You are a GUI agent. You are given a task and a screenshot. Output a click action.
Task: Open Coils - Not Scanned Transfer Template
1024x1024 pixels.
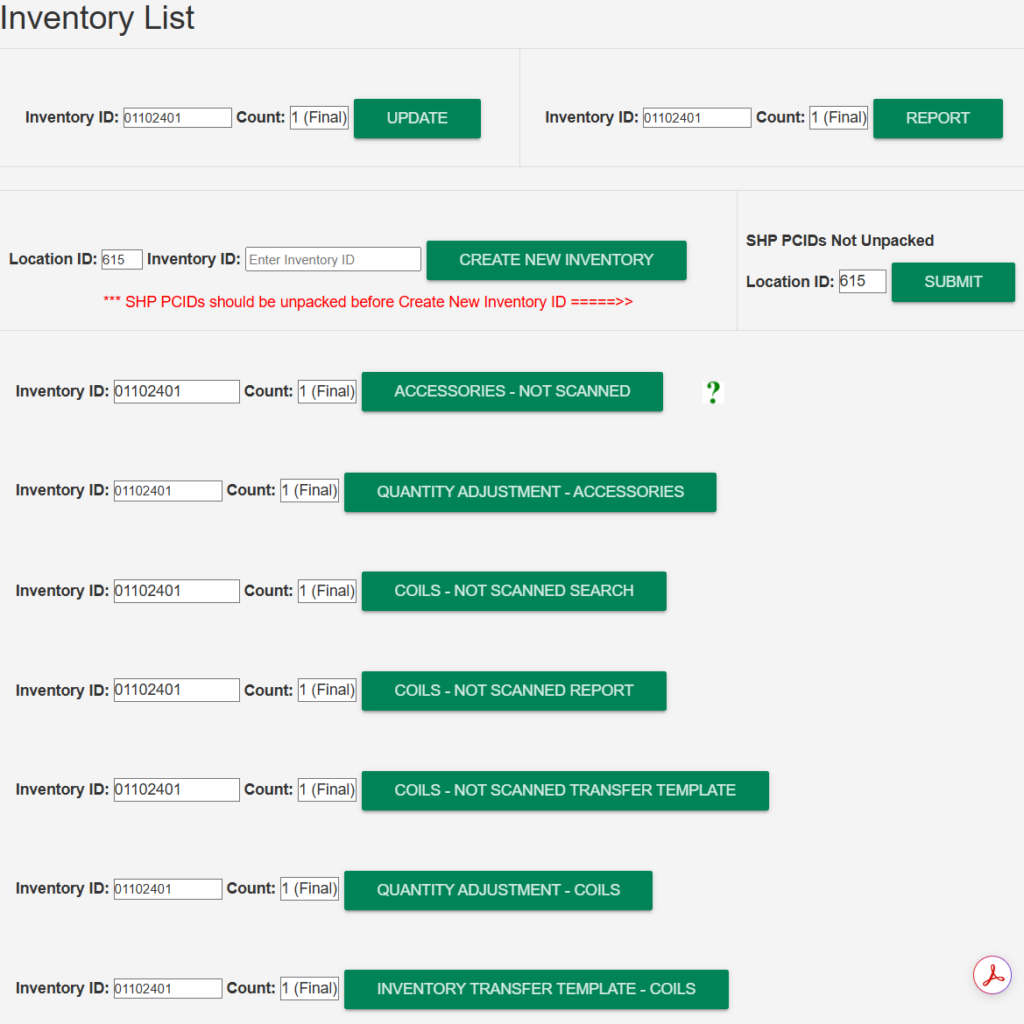click(565, 790)
